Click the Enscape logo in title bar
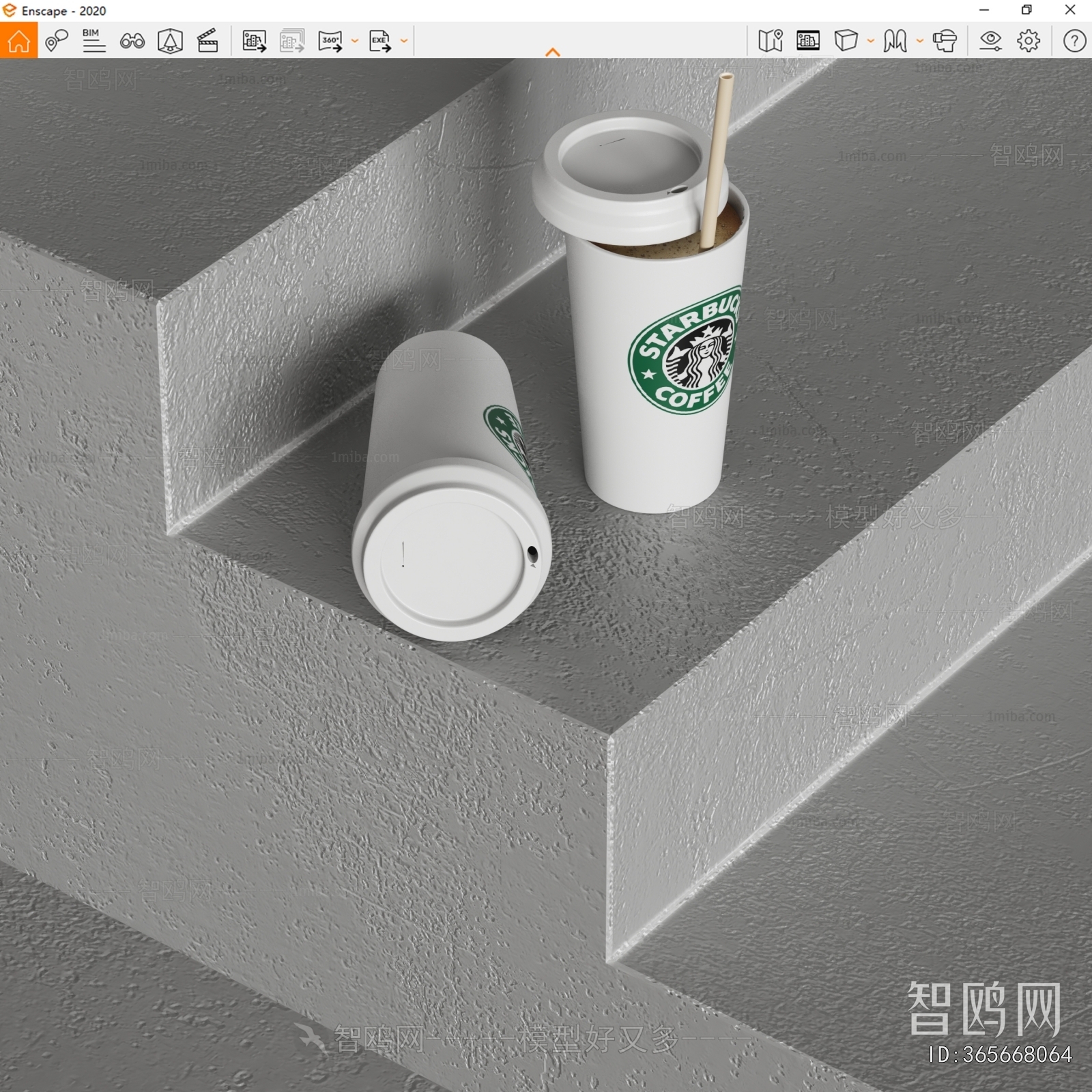Viewport: 1092px width, 1092px height. [10, 10]
